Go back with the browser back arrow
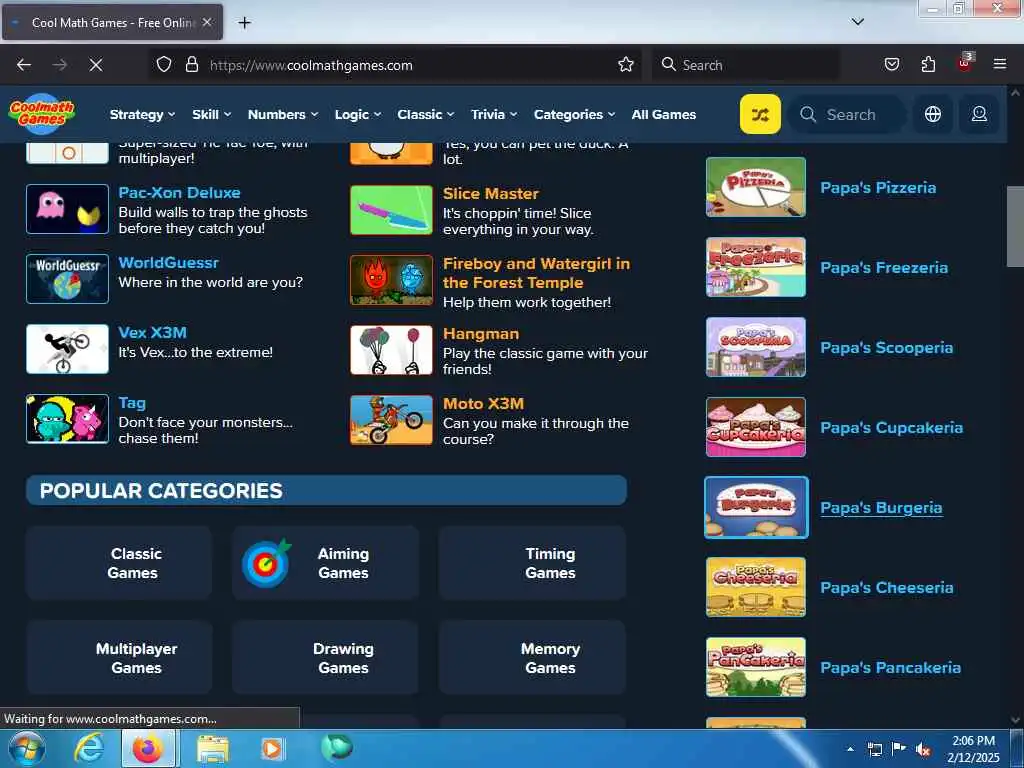The image size is (1024, 768). (24, 65)
